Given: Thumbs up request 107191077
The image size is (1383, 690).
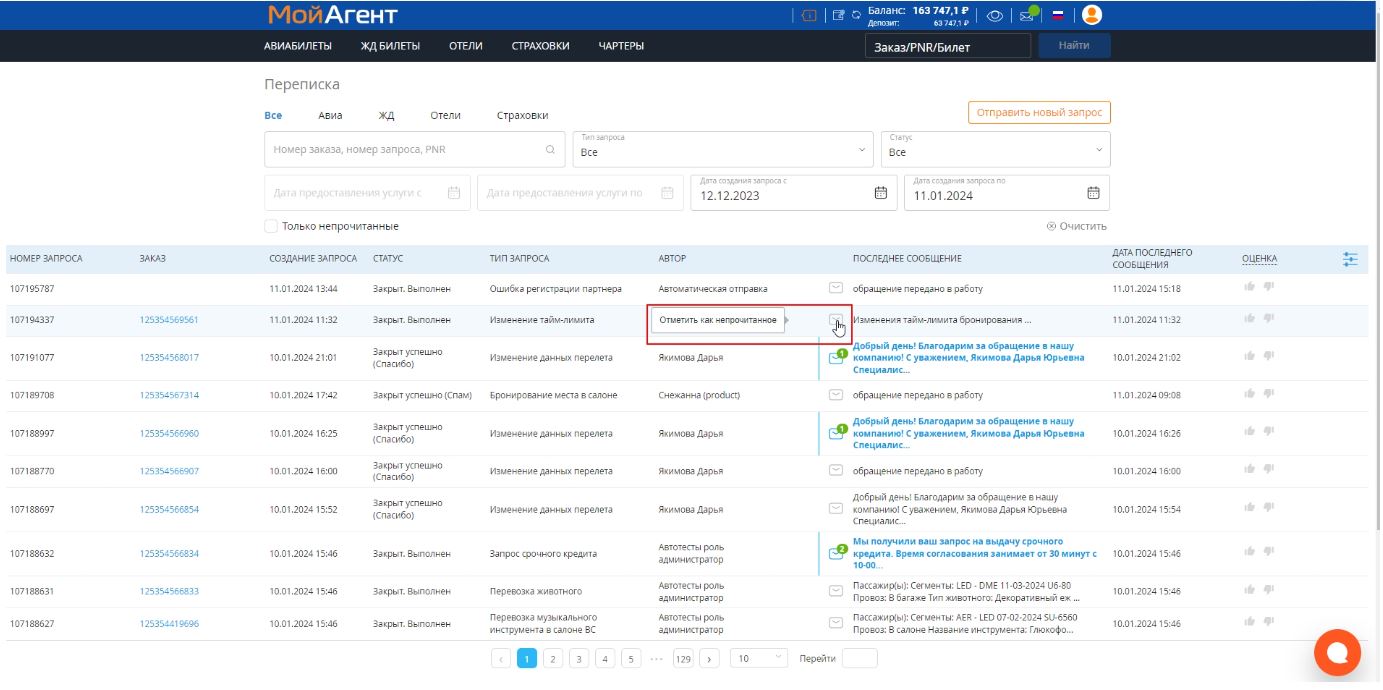Looking at the screenshot, I should pos(1249,356).
